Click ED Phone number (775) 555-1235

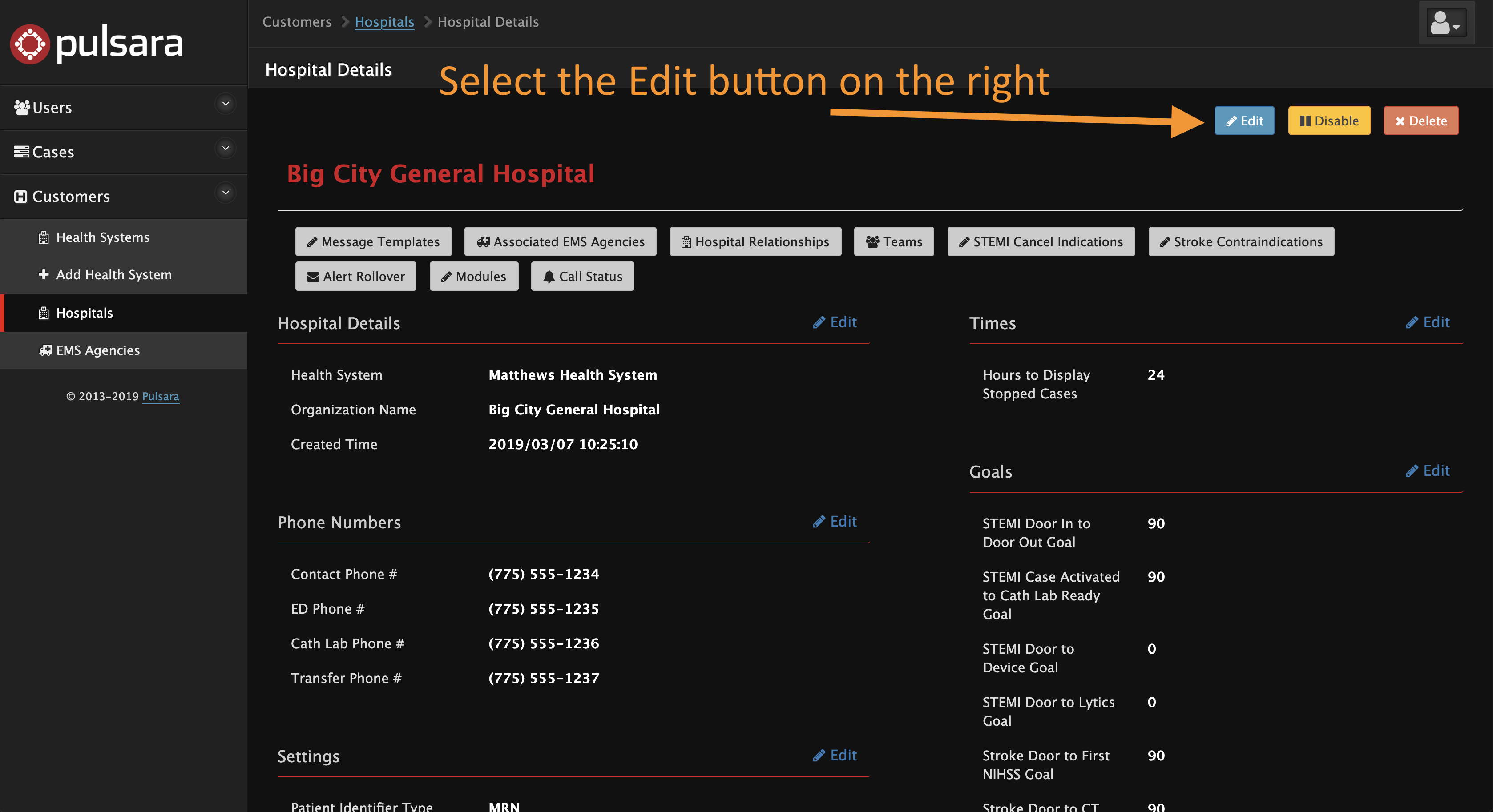point(544,609)
